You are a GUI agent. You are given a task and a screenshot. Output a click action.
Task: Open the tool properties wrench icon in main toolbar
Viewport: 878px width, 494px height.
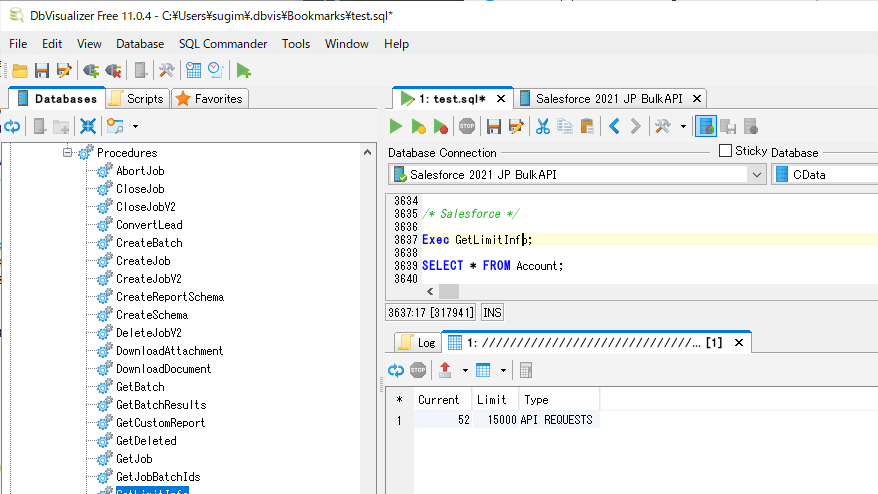click(166, 71)
